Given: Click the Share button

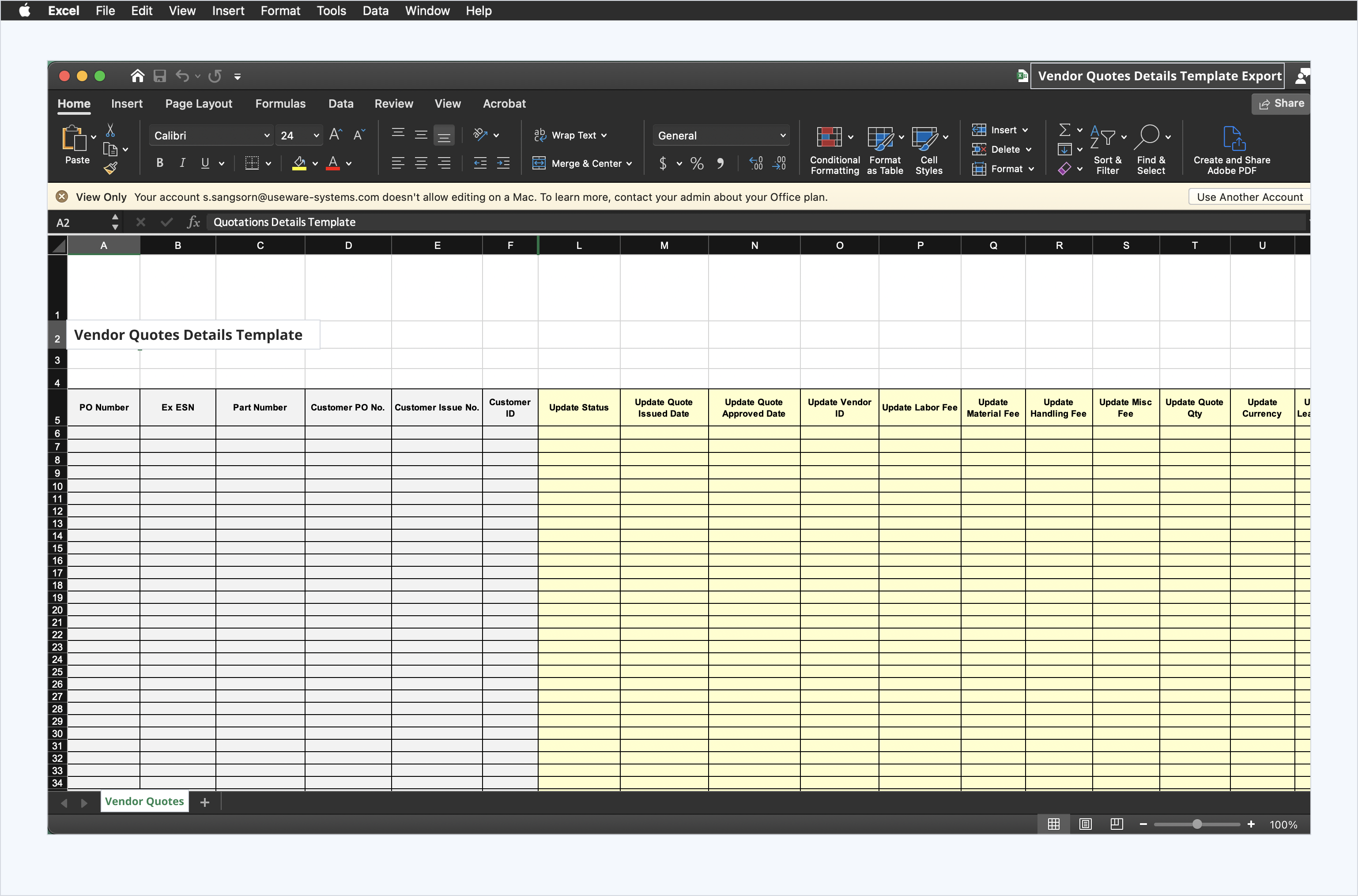Looking at the screenshot, I should click(x=1282, y=103).
